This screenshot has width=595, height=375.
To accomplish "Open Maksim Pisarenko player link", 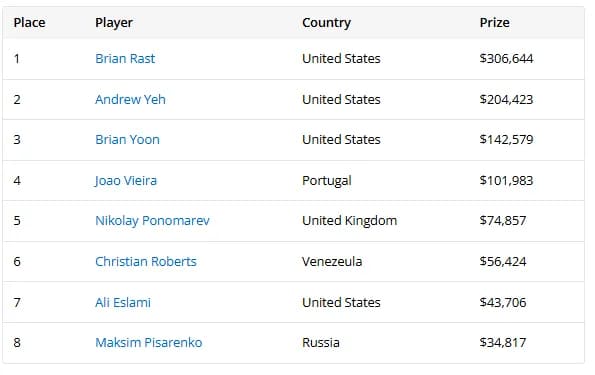I will point(148,343).
